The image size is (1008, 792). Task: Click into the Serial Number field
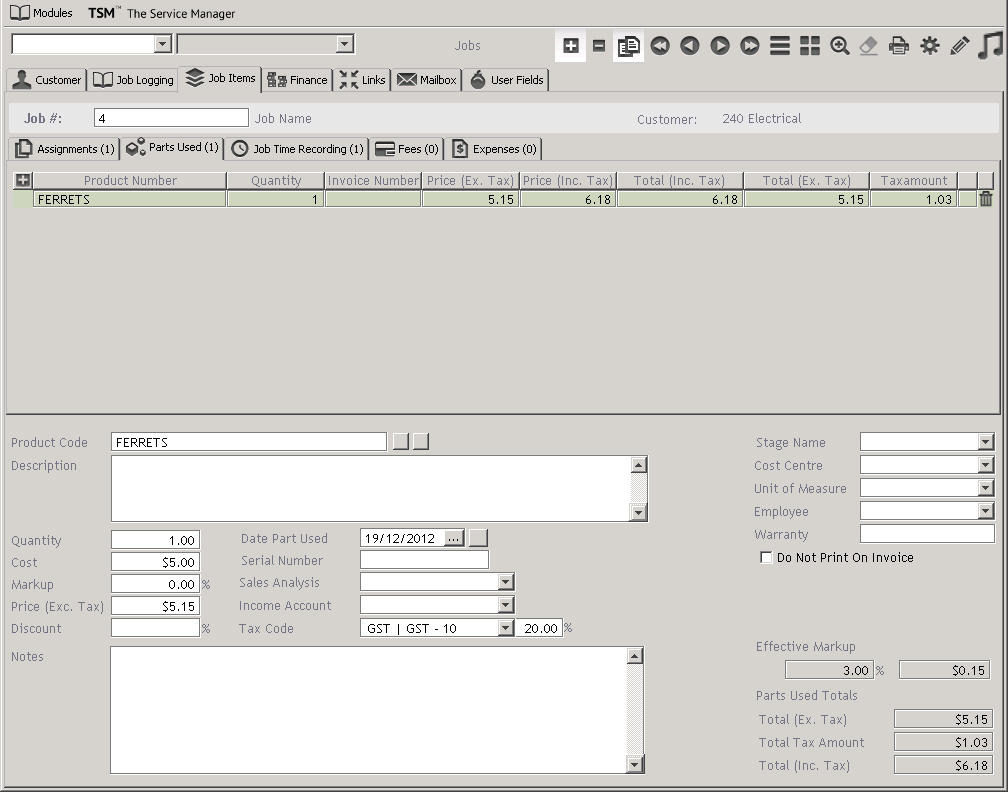coord(424,560)
